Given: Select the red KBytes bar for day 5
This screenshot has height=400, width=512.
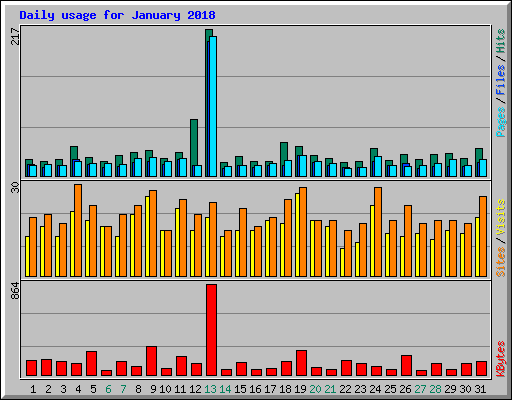Looking at the screenshot, I should [x=91, y=363].
